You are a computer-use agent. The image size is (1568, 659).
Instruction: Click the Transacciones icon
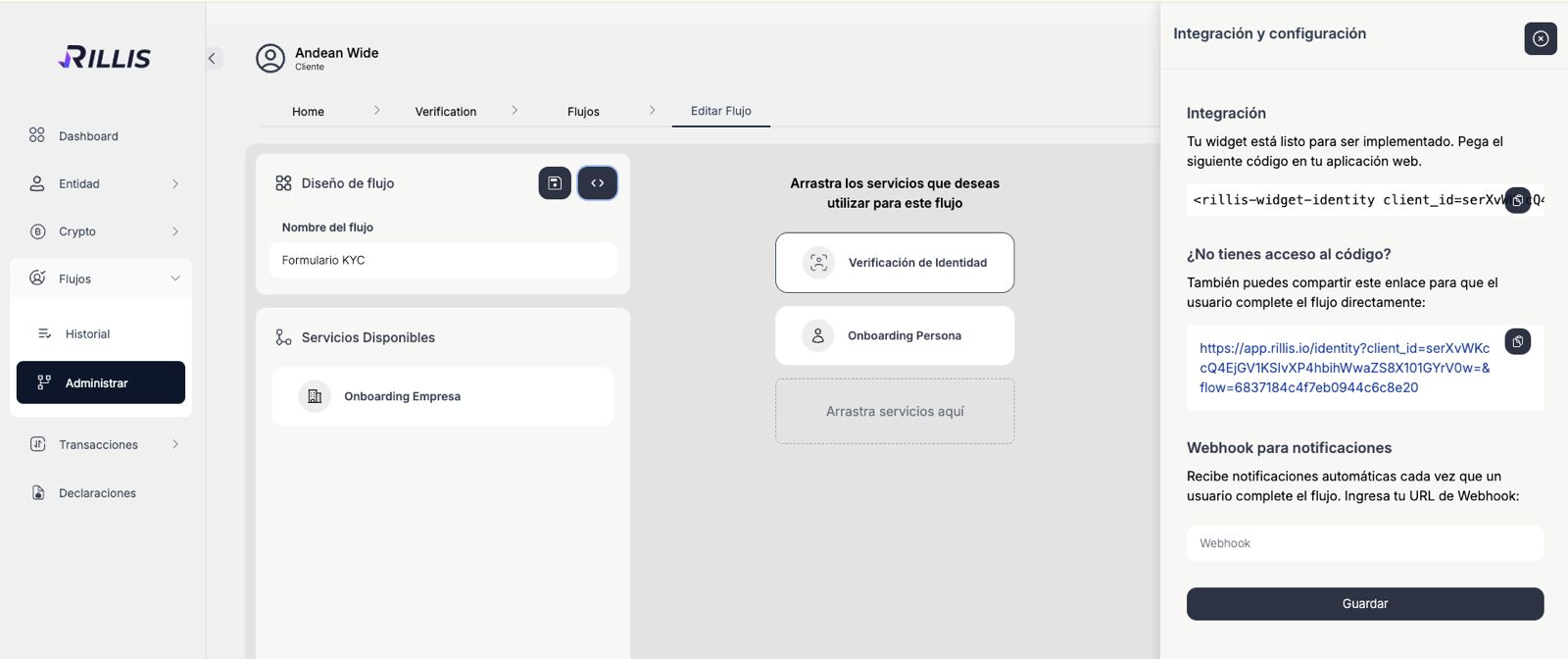[37, 444]
